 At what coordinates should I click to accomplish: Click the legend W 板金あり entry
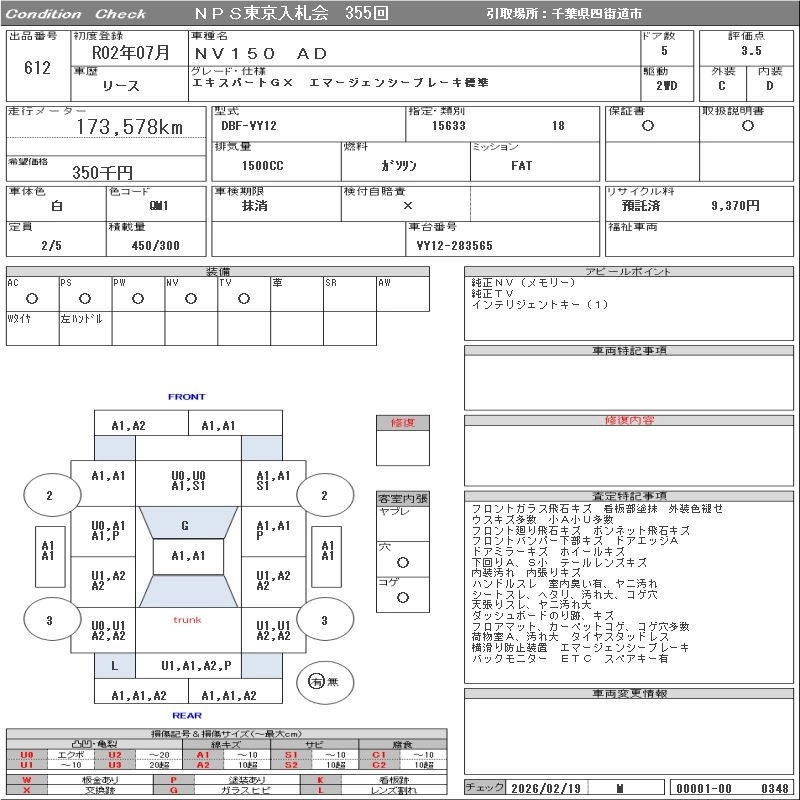coord(80,780)
